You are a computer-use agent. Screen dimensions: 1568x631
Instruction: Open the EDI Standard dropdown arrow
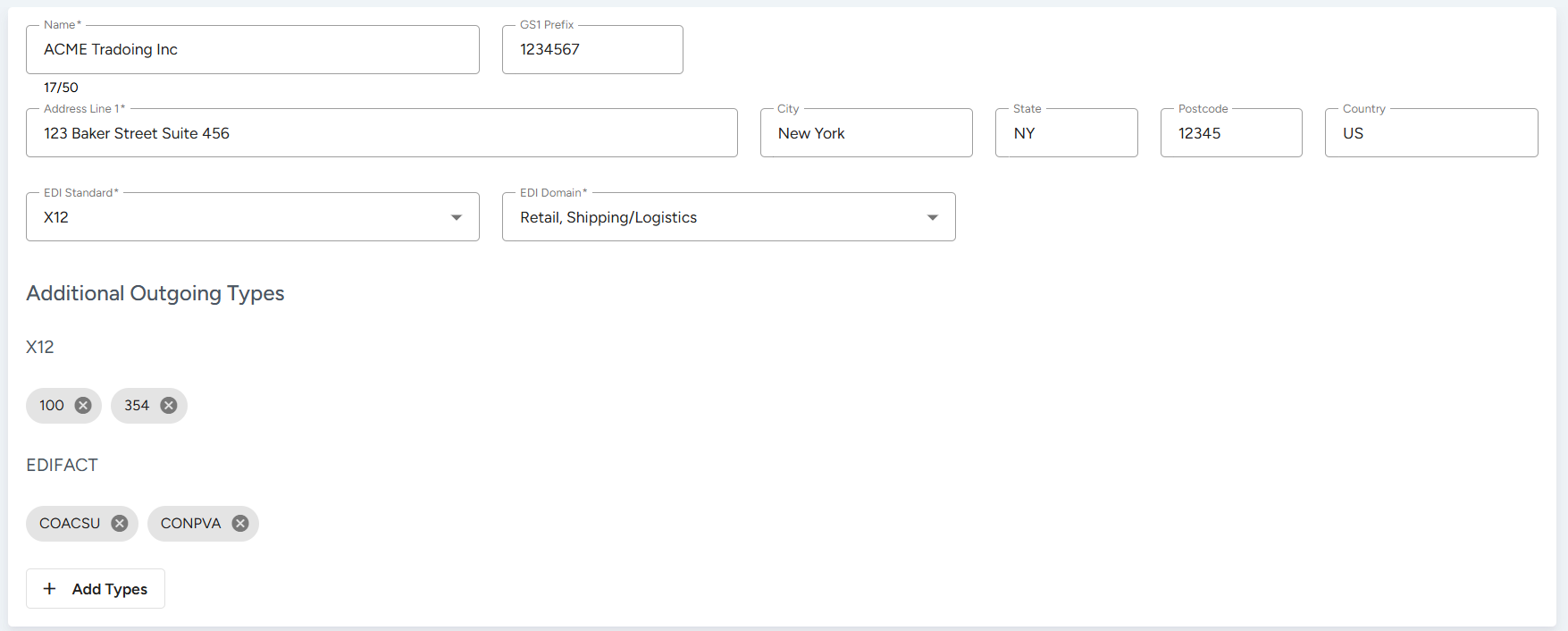(457, 217)
